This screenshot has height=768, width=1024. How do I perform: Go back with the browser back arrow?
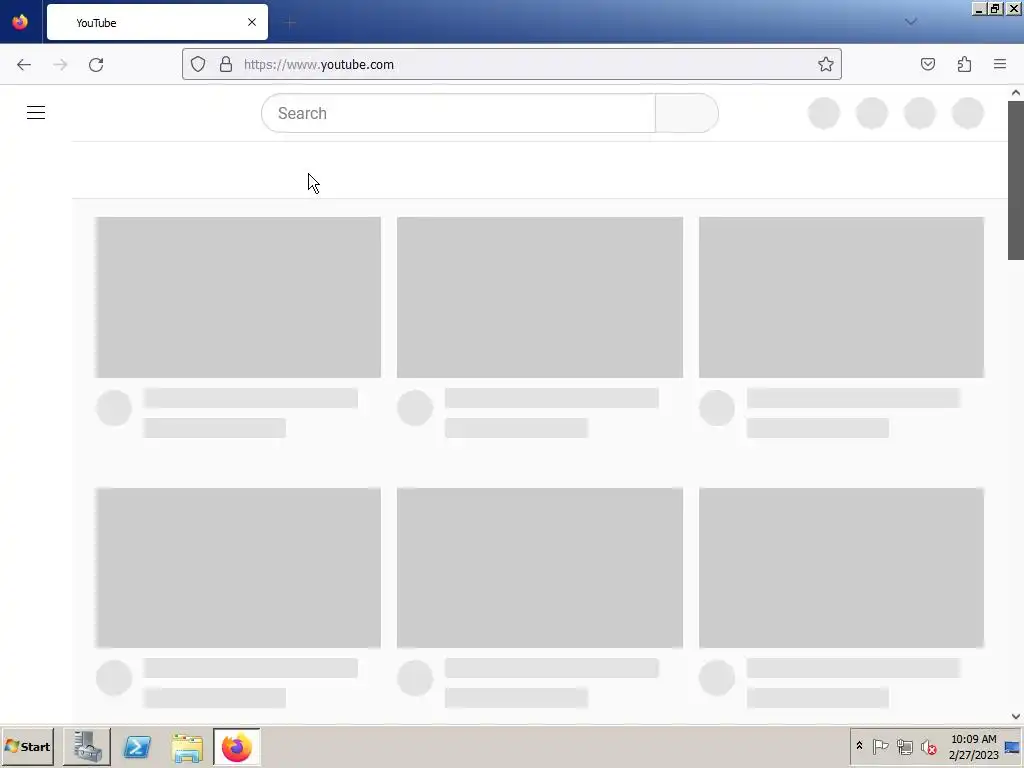[24, 65]
